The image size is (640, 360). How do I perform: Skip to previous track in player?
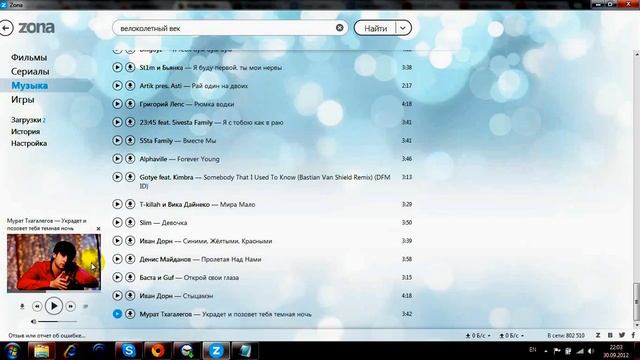(37, 306)
